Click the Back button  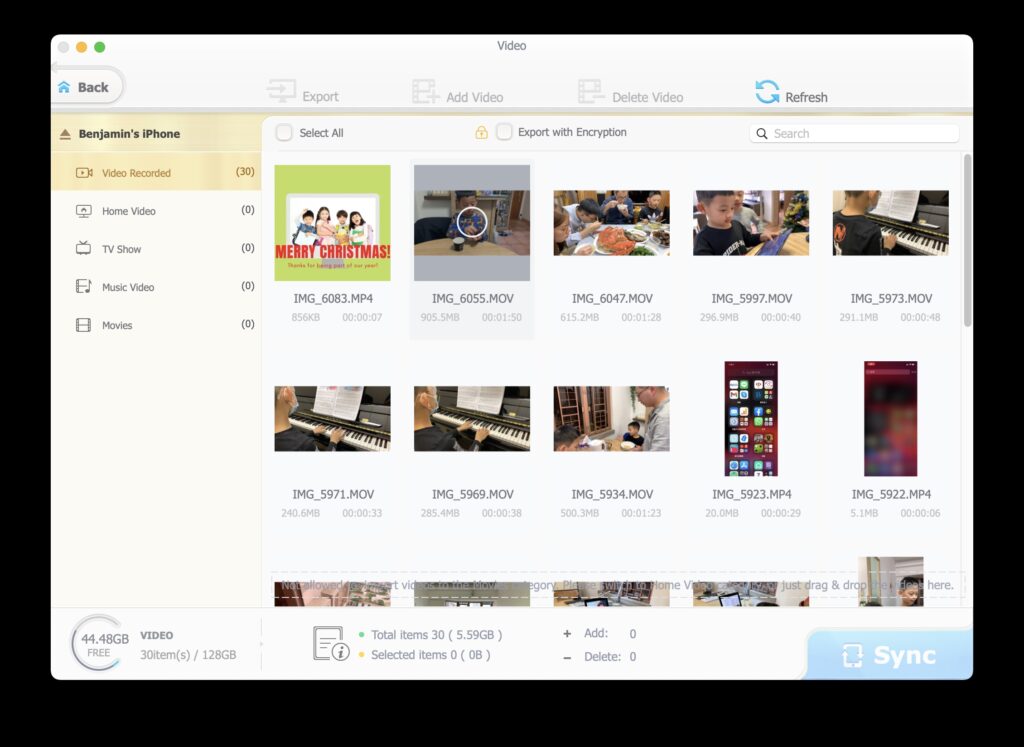[x=87, y=87]
